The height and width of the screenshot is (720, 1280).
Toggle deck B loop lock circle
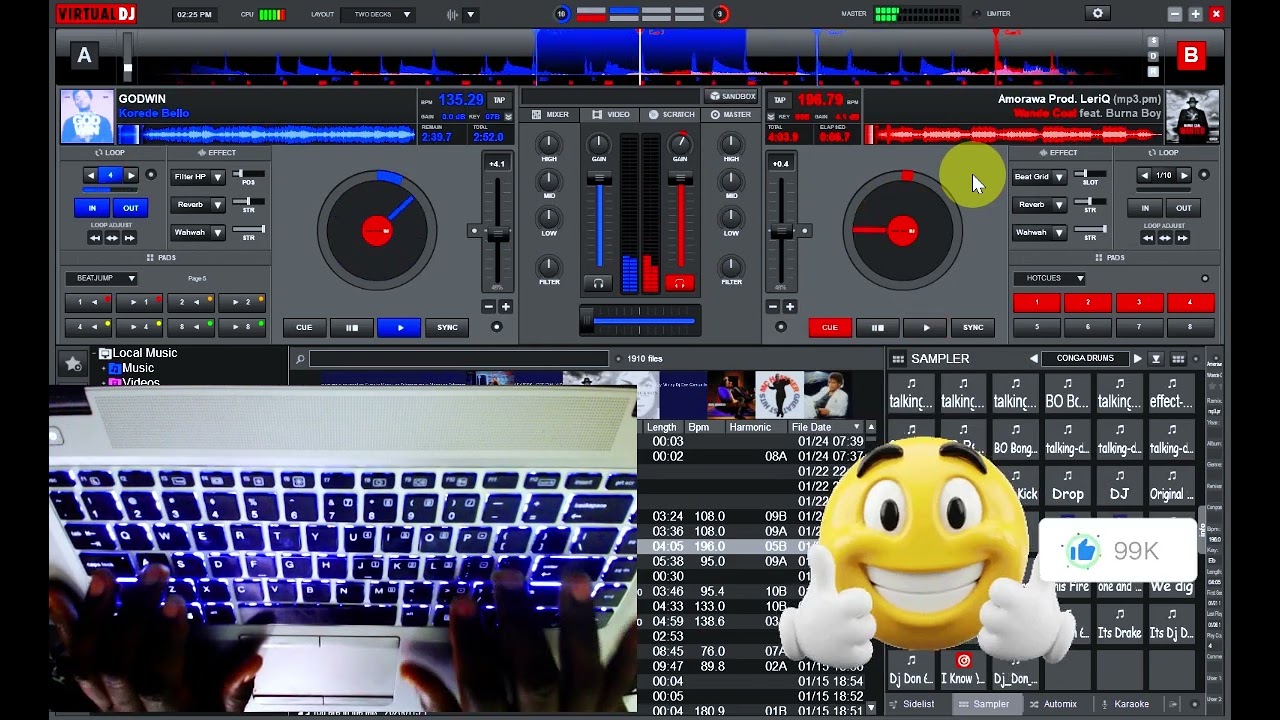[1204, 175]
